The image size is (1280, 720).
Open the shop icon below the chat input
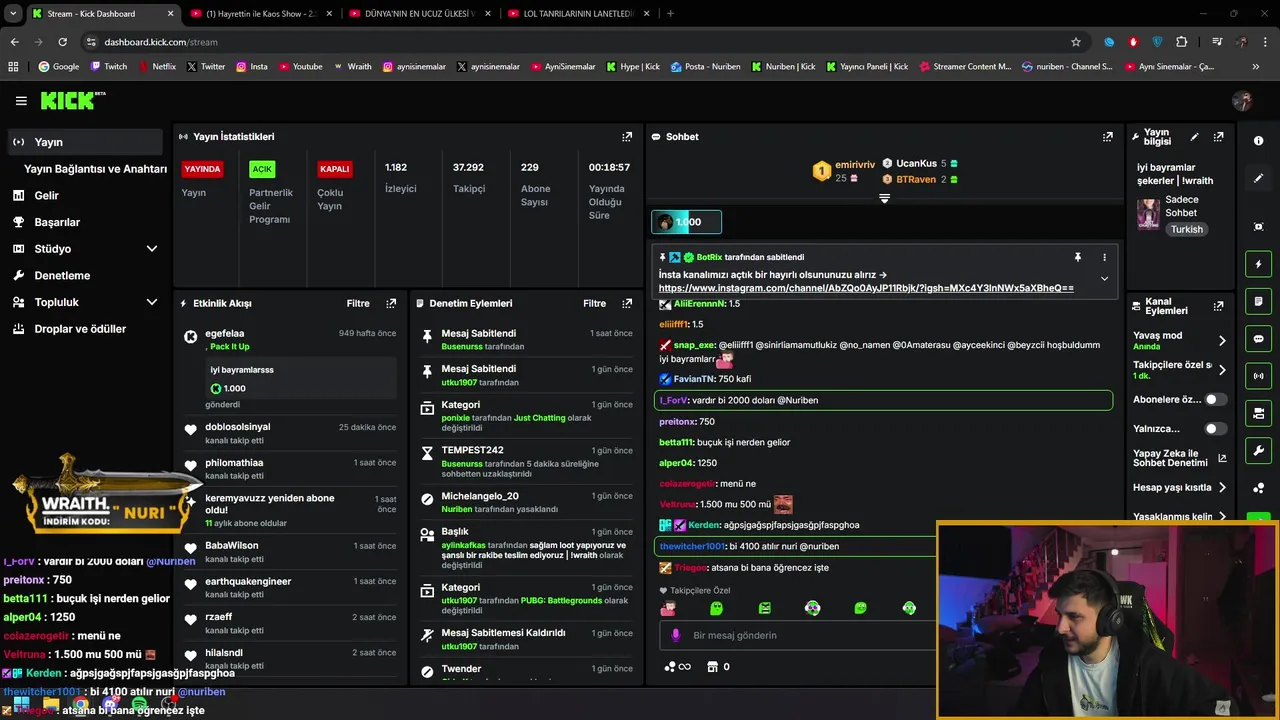[713, 666]
